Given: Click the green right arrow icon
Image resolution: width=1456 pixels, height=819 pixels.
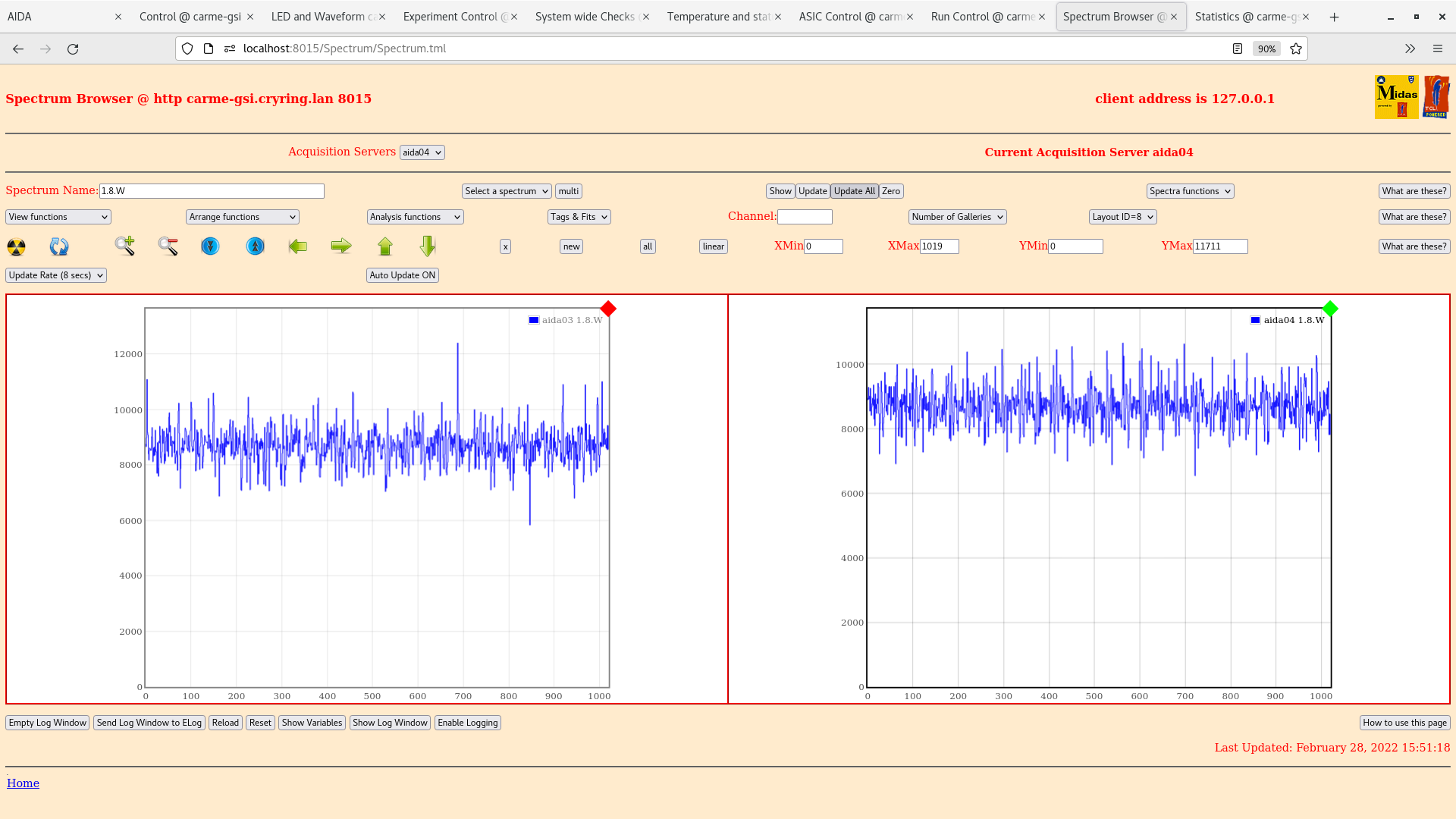Looking at the screenshot, I should coord(341,246).
